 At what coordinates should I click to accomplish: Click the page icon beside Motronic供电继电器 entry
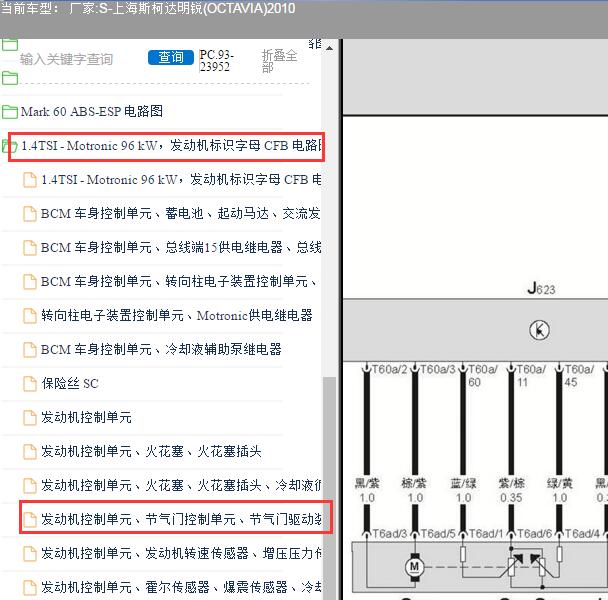[x=30, y=316]
